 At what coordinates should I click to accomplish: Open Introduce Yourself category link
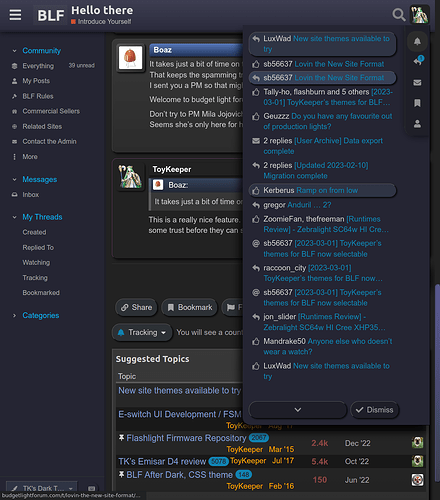[x=101, y=22]
